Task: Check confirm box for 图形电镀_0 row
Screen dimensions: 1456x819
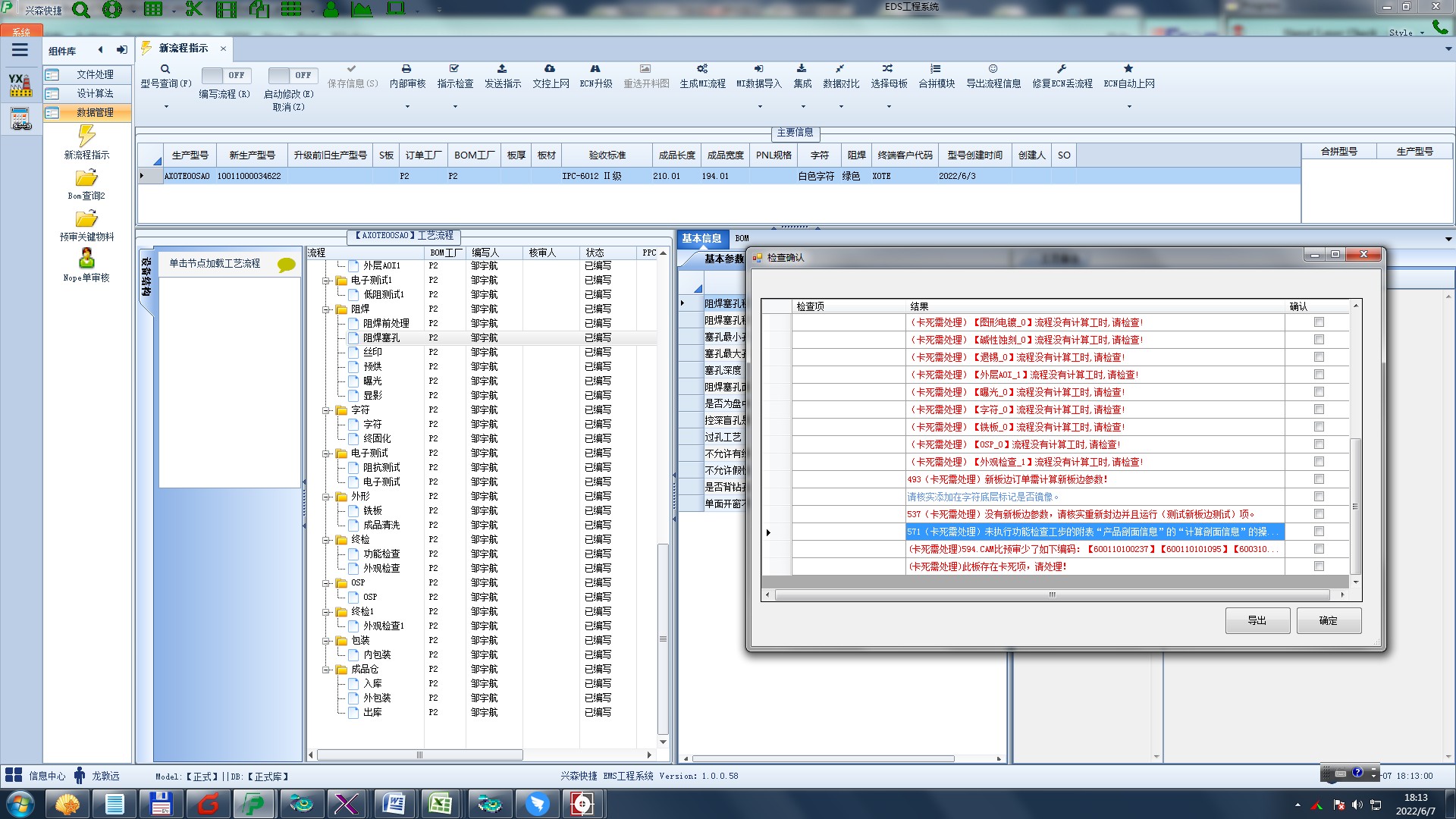Action: [x=1319, y=322]
